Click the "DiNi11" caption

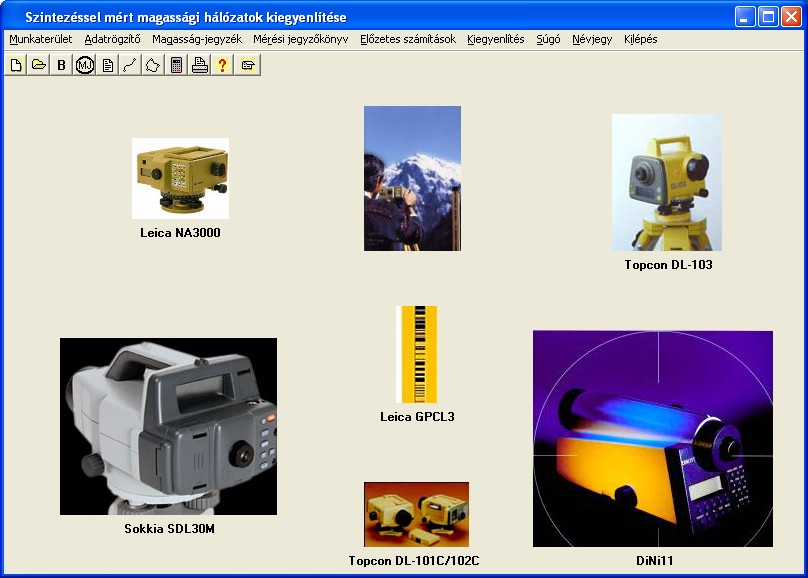coord(654,560)
